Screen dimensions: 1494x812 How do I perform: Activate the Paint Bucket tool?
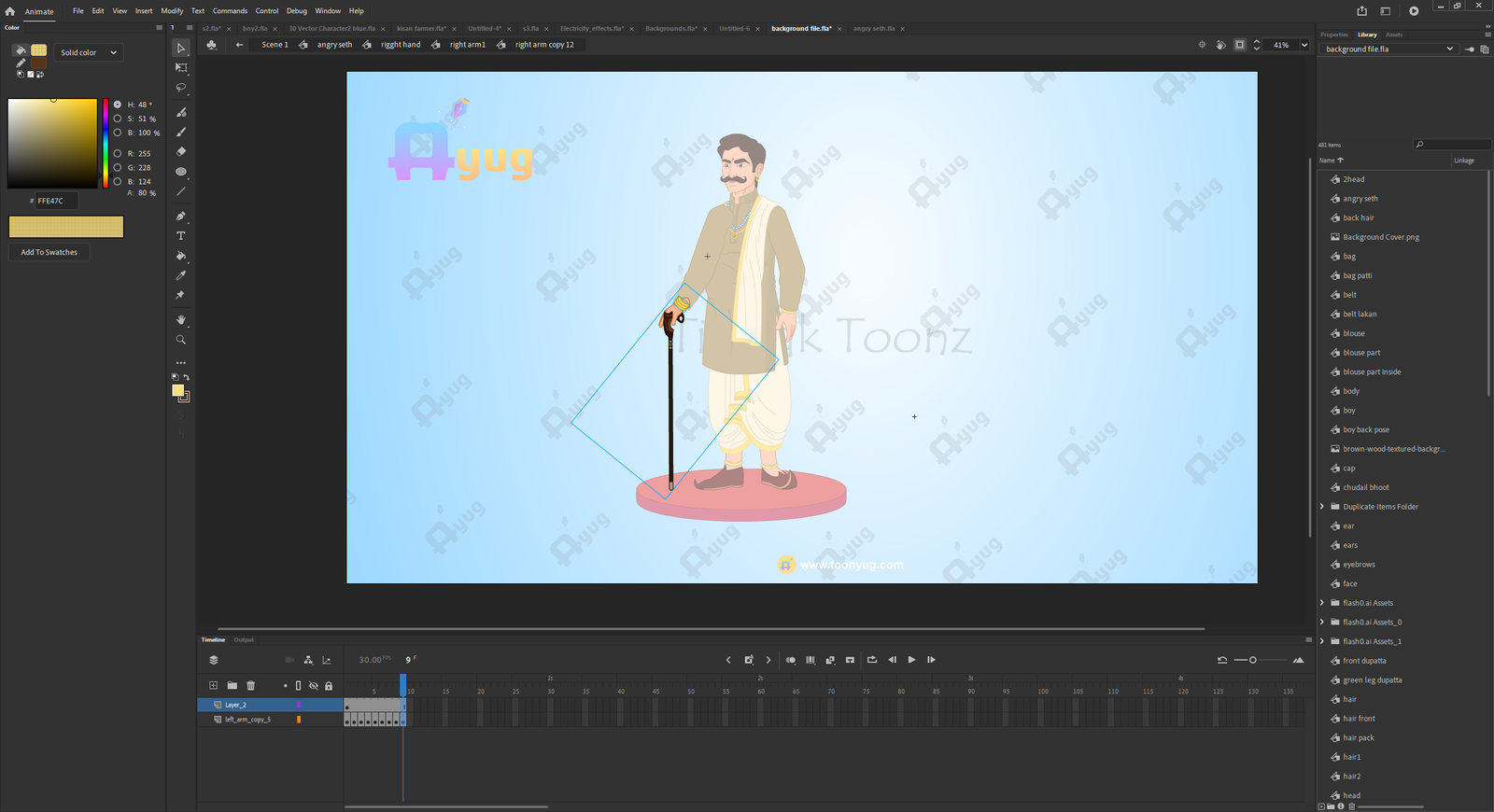(x=181, y=256)
